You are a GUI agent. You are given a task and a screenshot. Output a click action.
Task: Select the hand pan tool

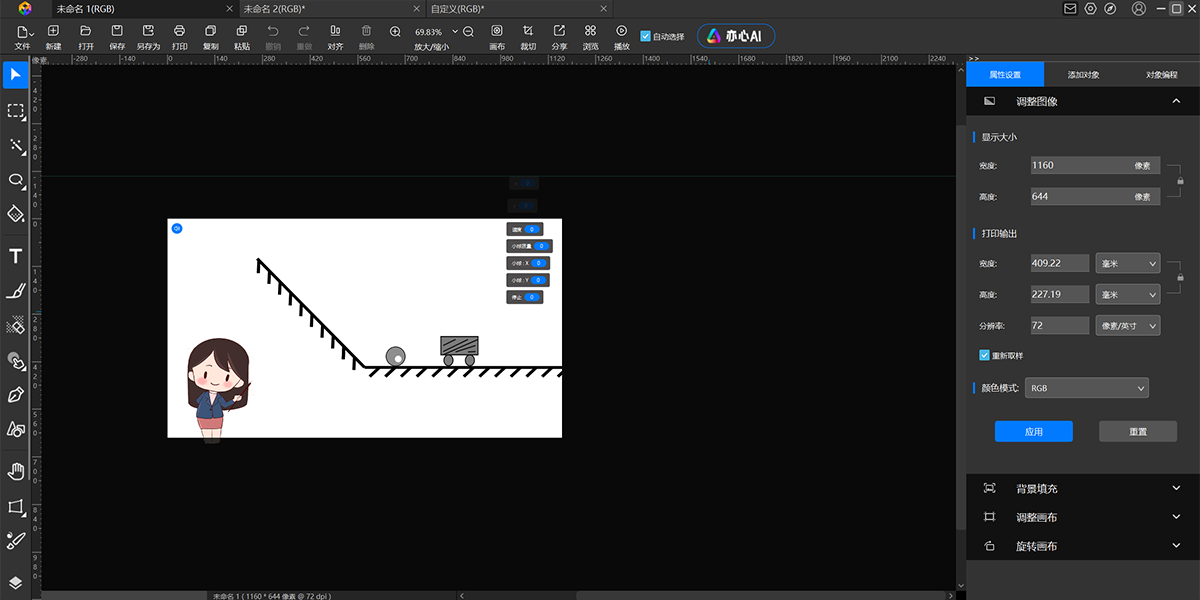[x=15, y=472]
